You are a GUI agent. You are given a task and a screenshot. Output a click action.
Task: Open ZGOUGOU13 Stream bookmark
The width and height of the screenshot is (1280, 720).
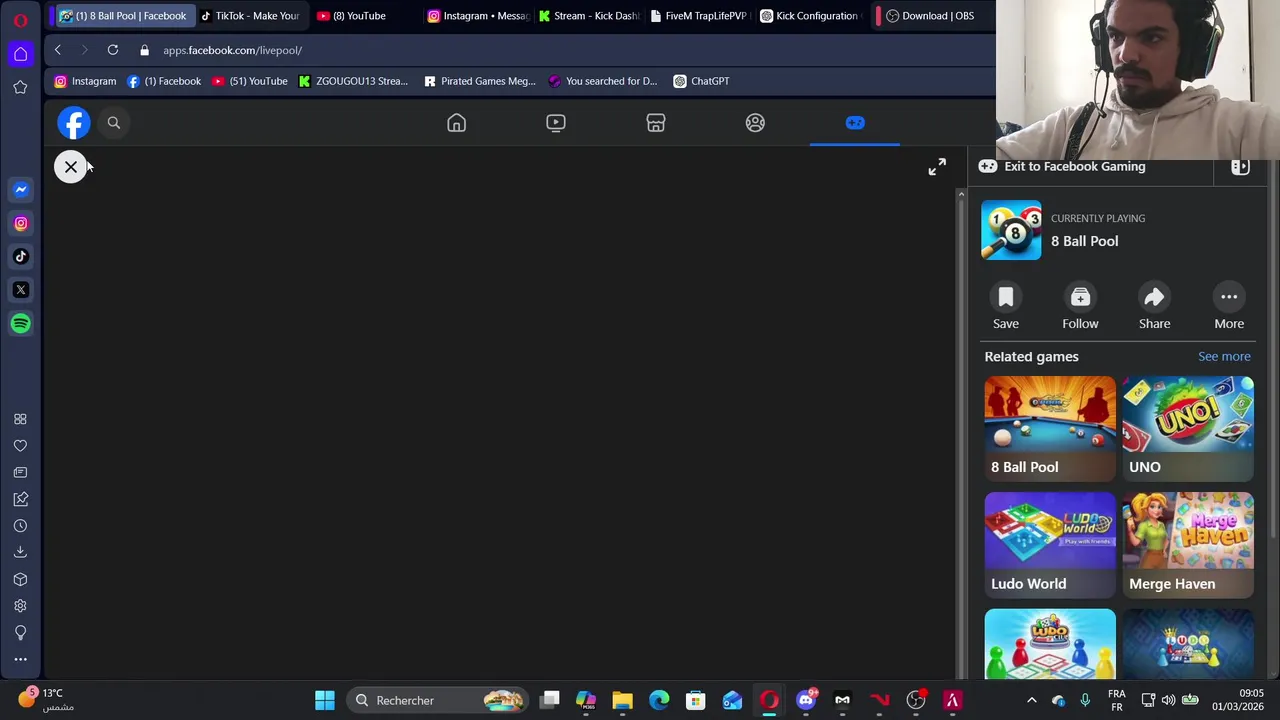pyautogui.click(x=353, y=81)
